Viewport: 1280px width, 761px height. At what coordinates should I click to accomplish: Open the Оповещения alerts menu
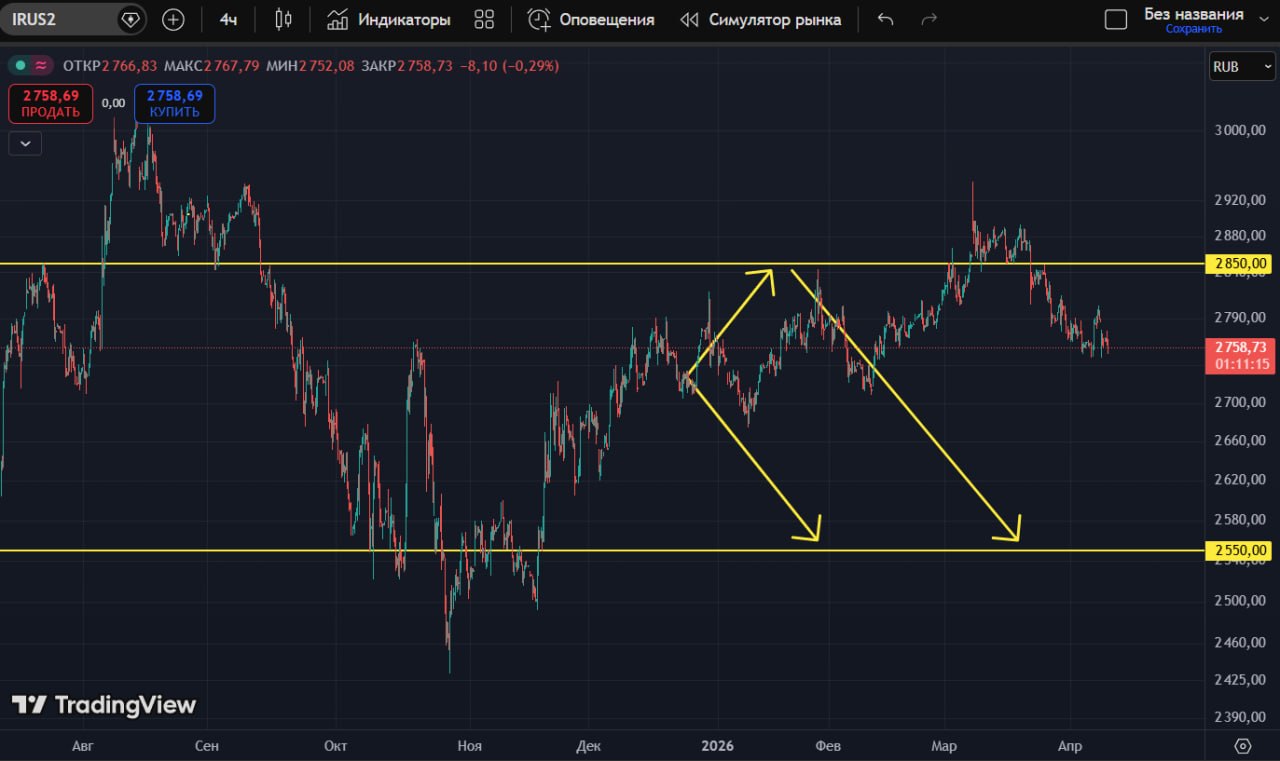pos(591,19)
